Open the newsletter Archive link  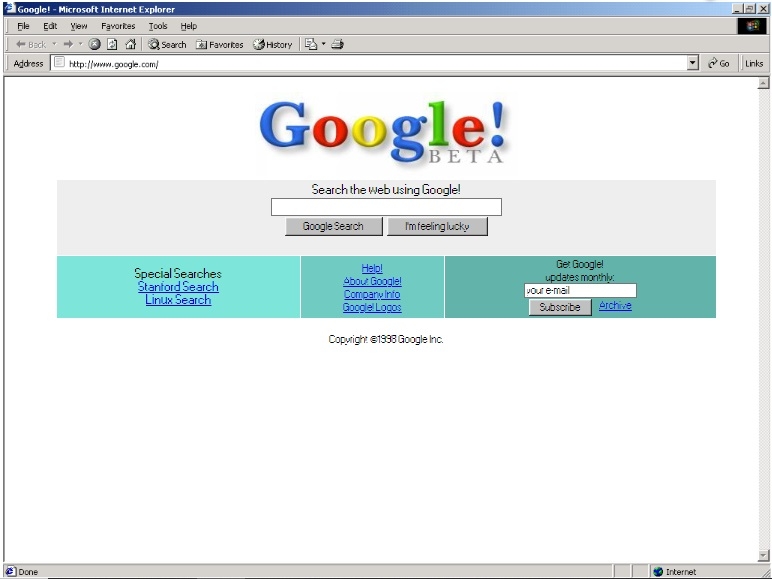coord(615,306)
